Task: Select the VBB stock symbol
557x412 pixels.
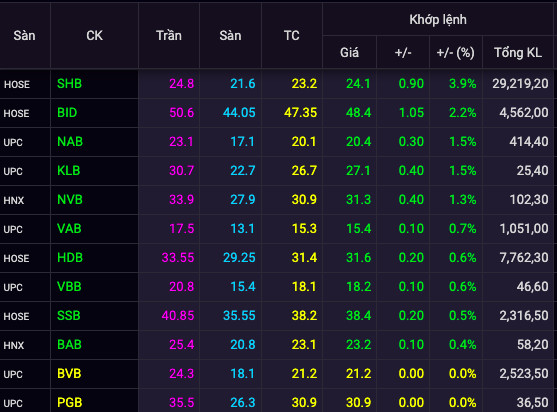Action: coord(69,287)
